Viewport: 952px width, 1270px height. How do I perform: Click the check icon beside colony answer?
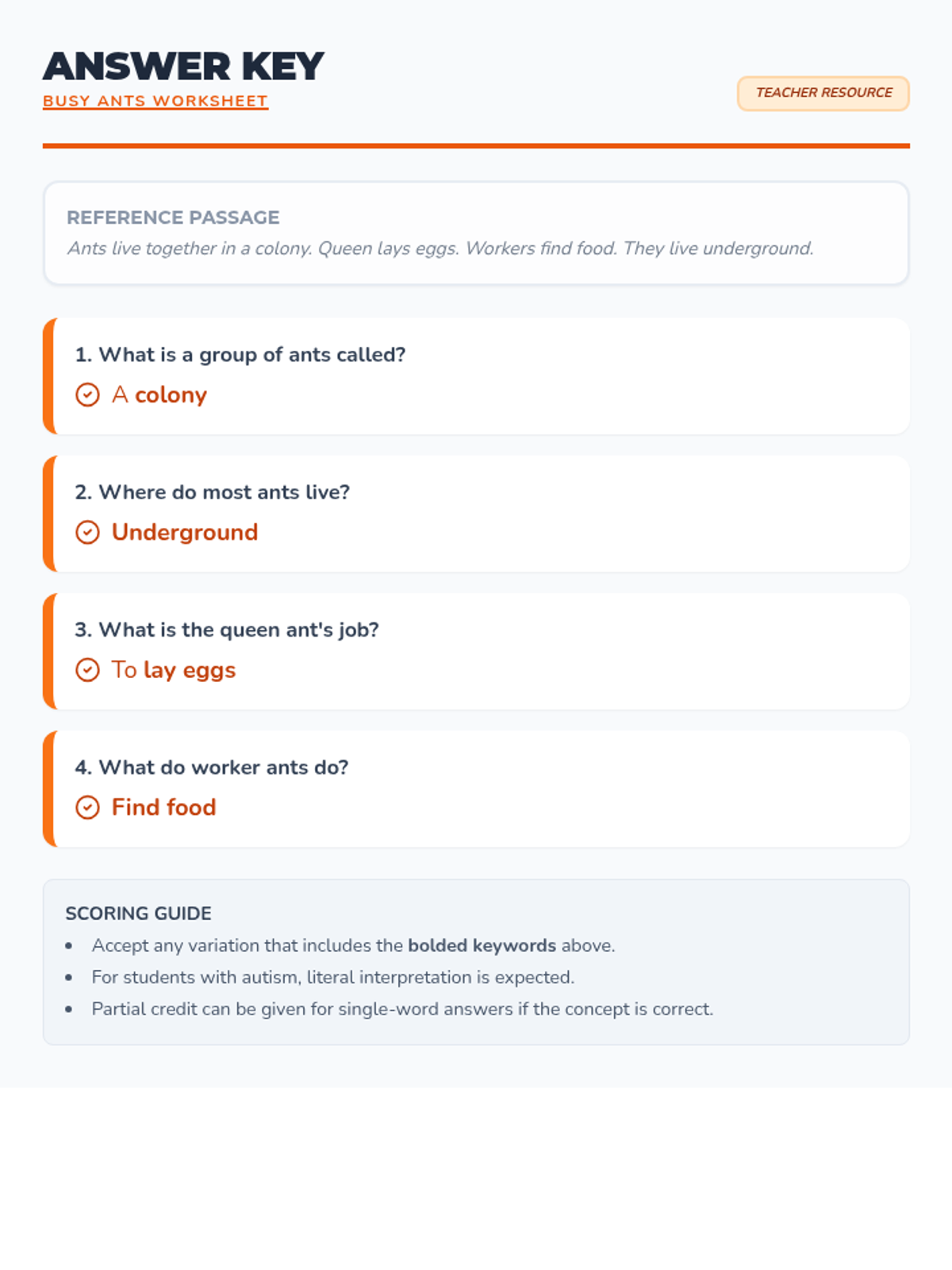87,394
